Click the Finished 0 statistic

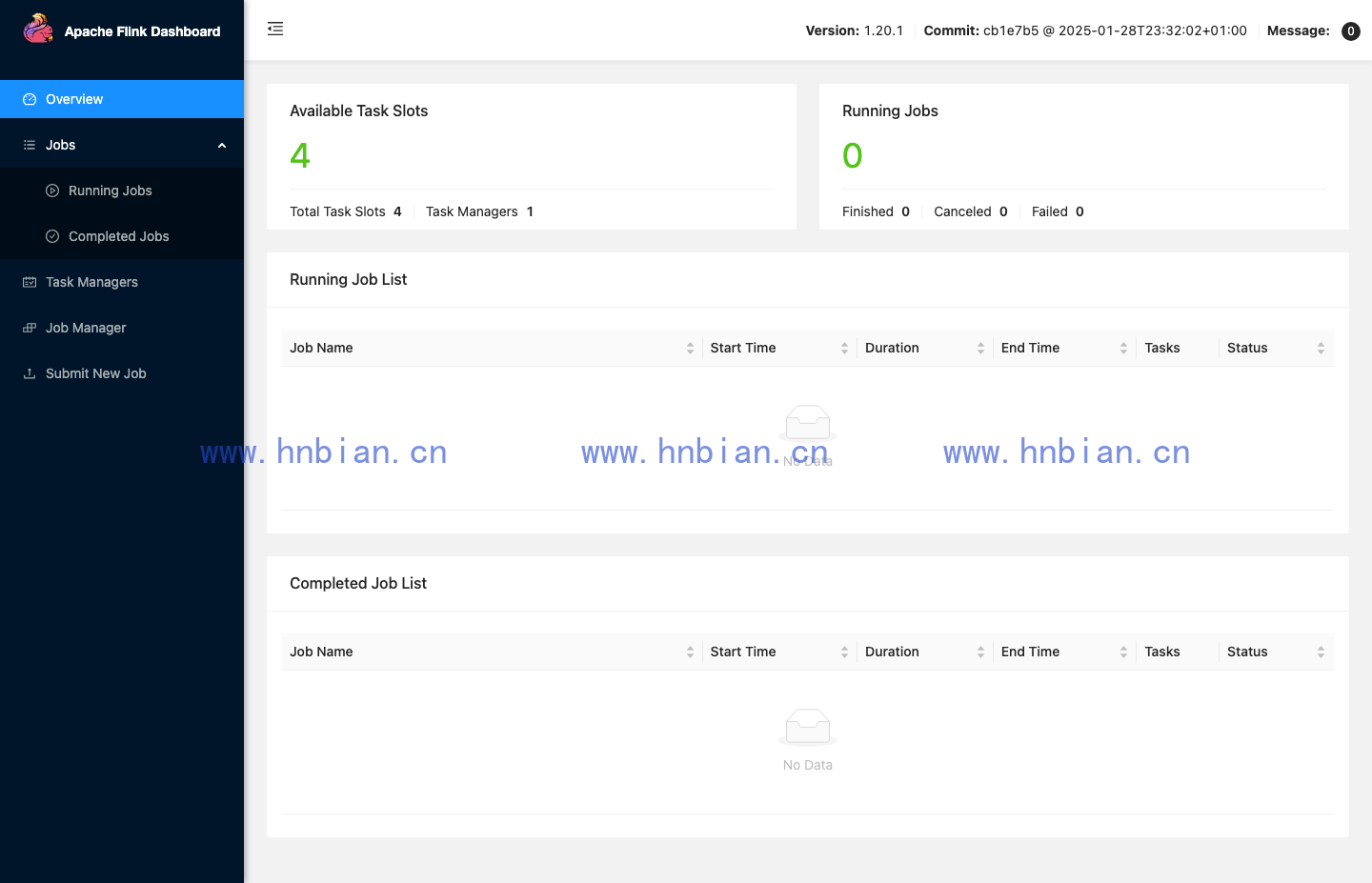[x=876, y=211]
